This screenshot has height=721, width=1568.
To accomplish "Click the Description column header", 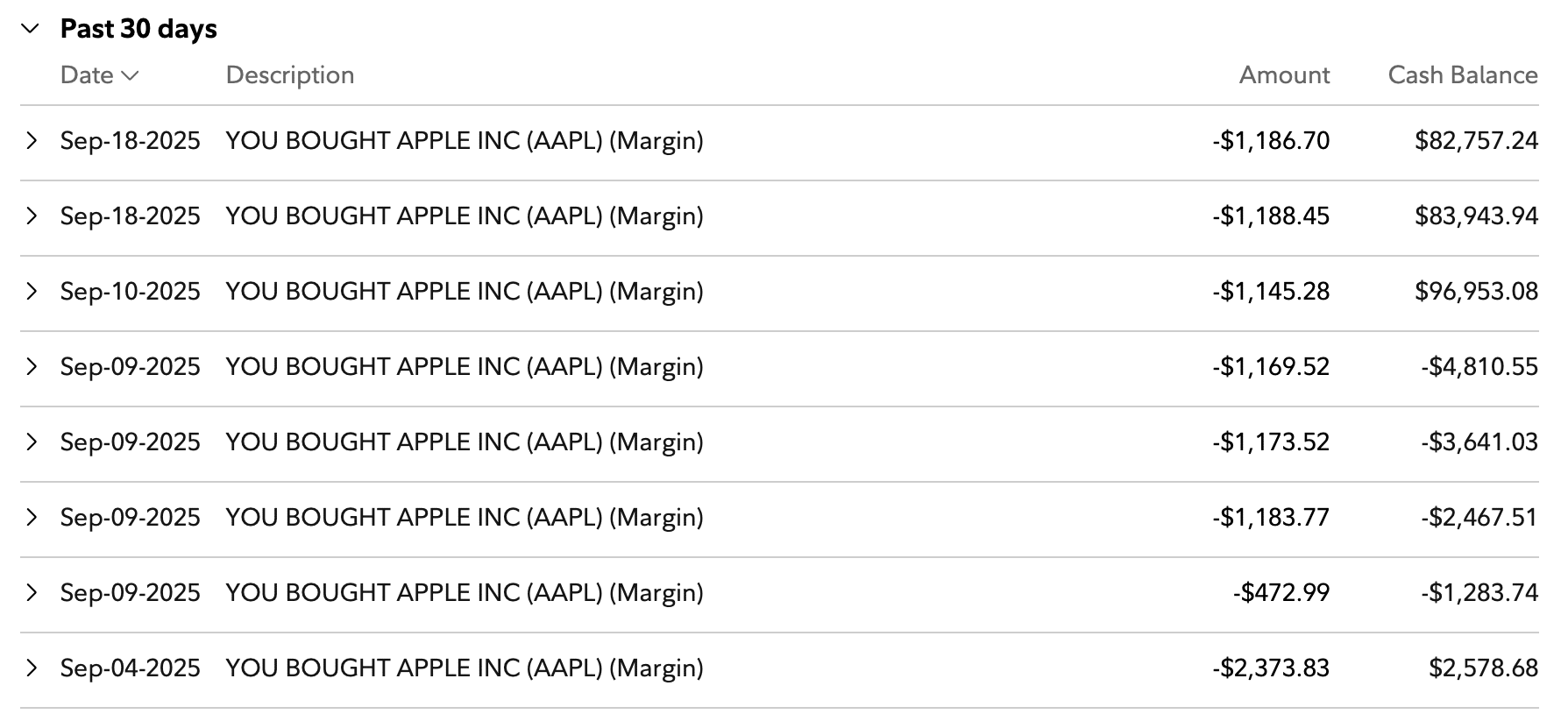I will coord(289,75).
